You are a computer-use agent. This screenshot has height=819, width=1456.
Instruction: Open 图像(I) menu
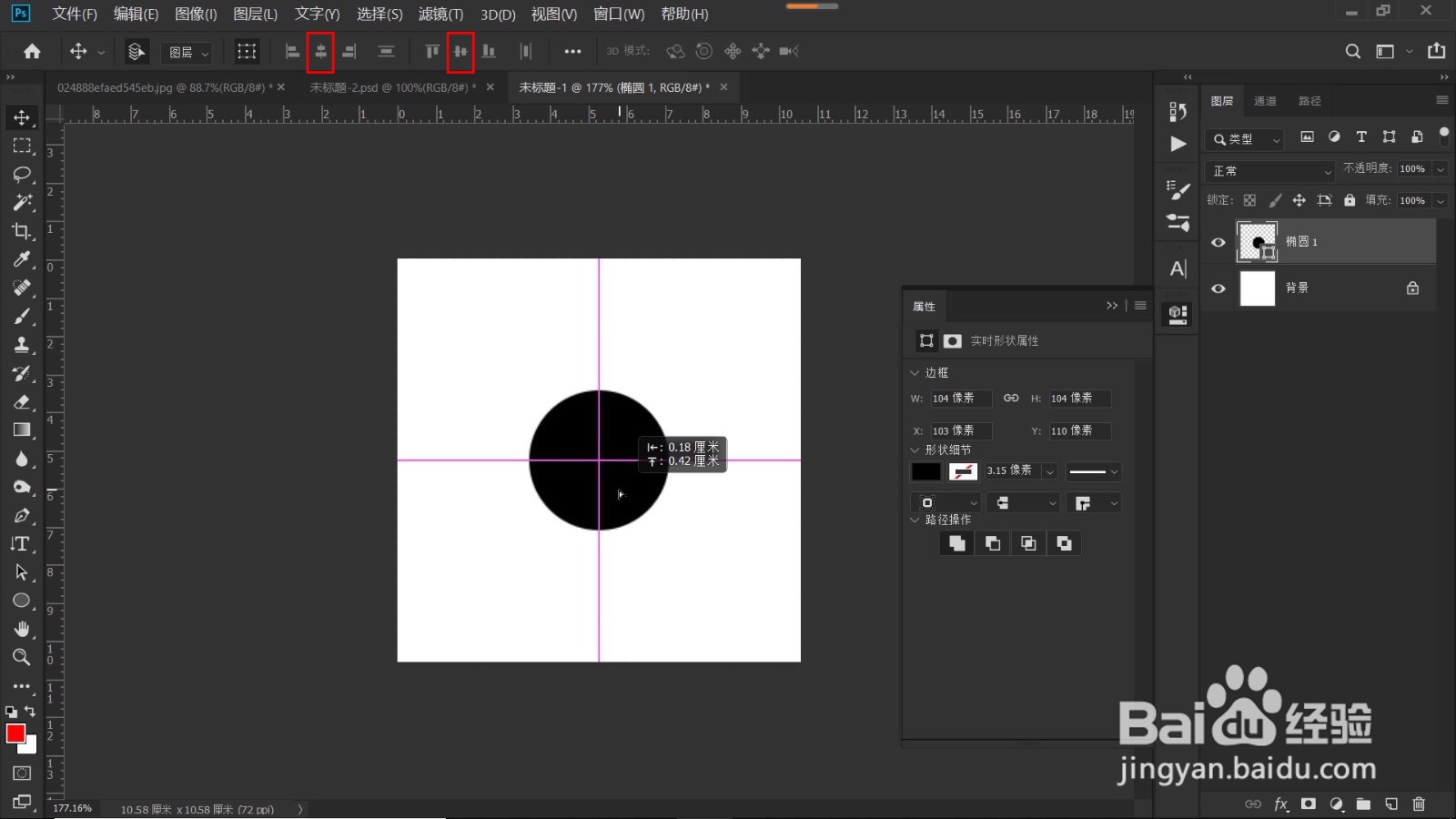pyautogui.click(x=196, y=14)
